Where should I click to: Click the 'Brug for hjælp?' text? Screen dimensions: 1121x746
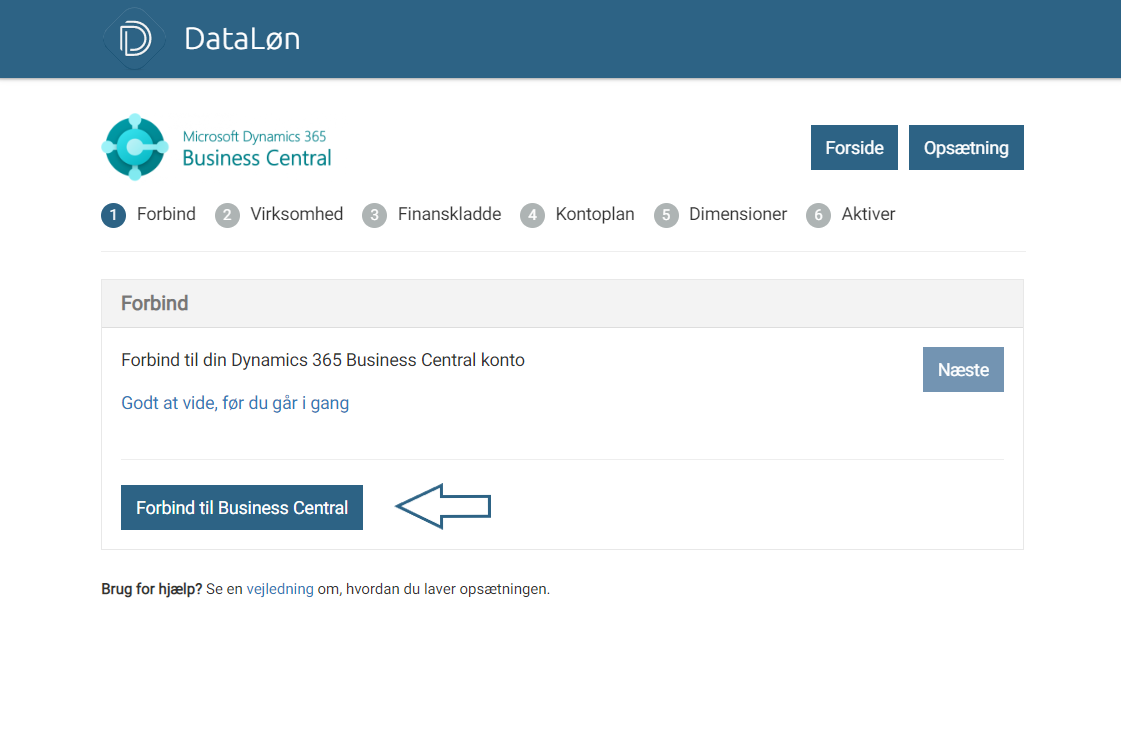pyautogui.click(x=152, y=589)
